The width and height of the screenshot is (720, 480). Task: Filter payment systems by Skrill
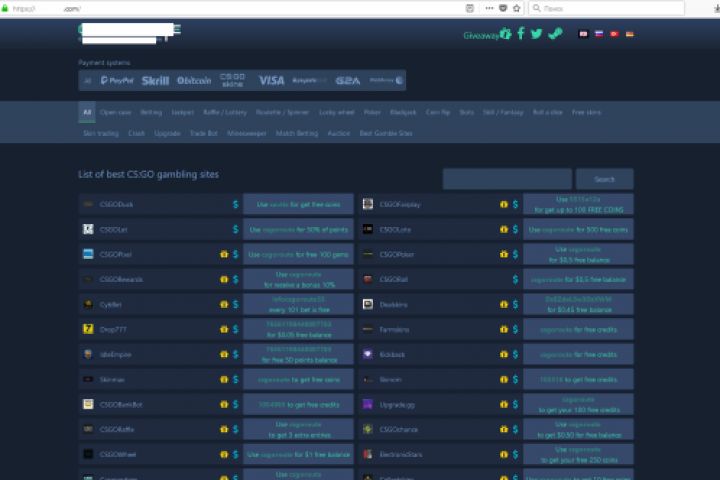[x=155, y=81]
